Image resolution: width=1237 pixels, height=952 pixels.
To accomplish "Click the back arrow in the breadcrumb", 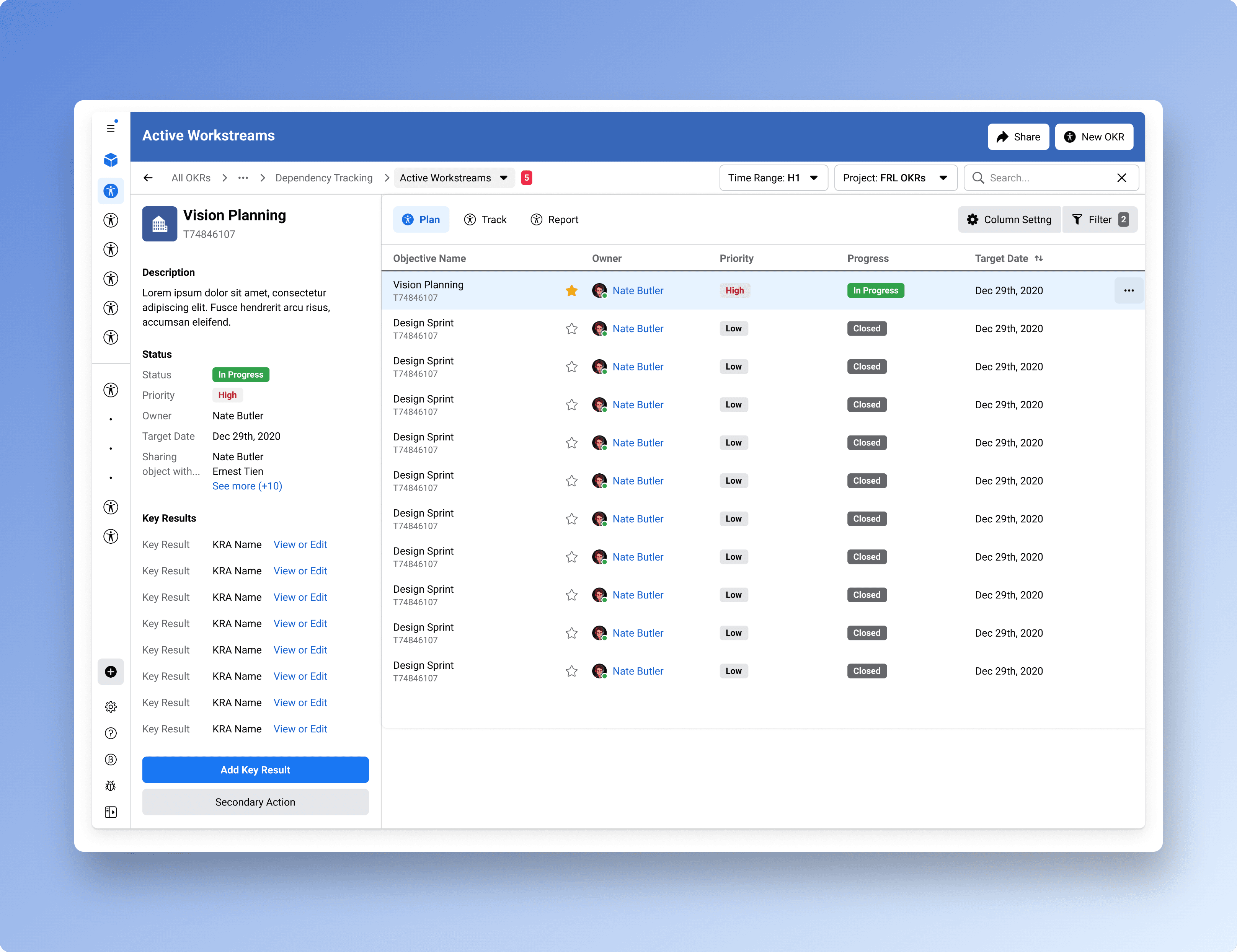I will tap(148, 178).
